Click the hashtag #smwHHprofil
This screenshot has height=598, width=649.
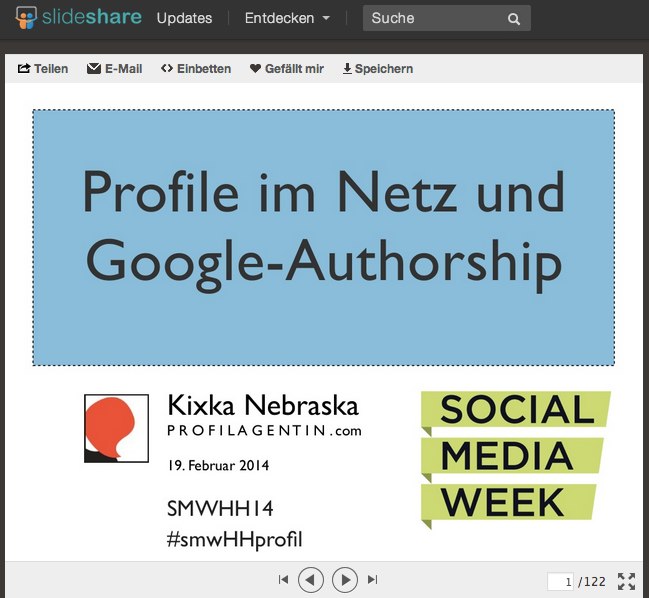point(234,540)
